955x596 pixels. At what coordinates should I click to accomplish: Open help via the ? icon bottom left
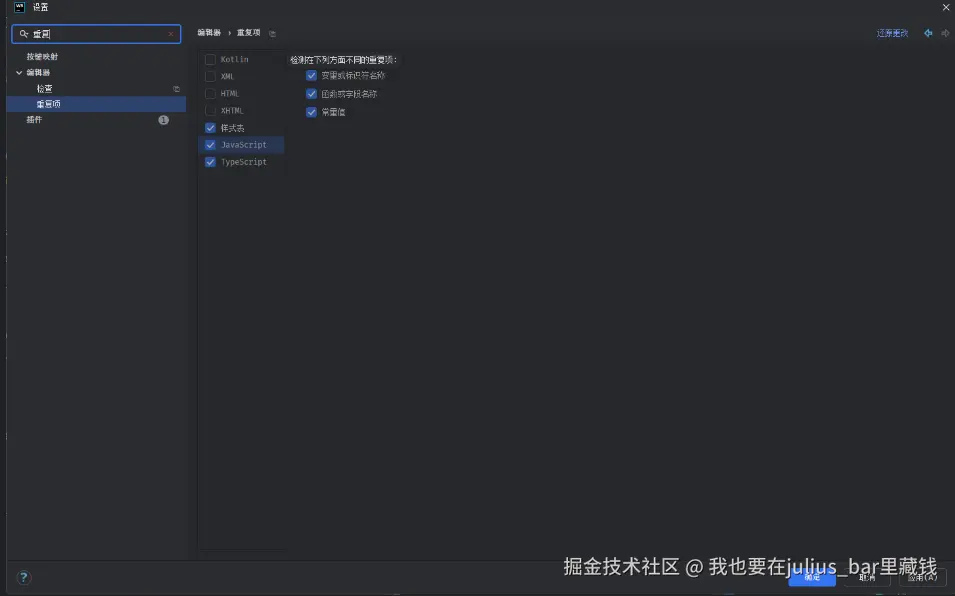[23, 577]
